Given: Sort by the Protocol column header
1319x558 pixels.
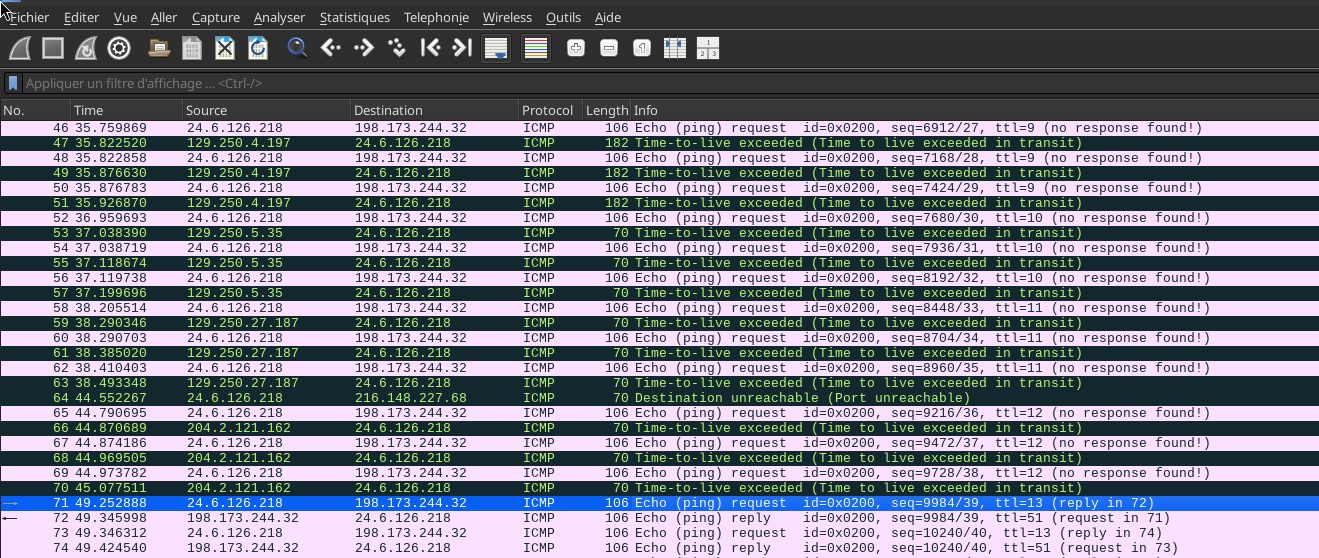Looking at the screenshot, I should coord(550,110).
